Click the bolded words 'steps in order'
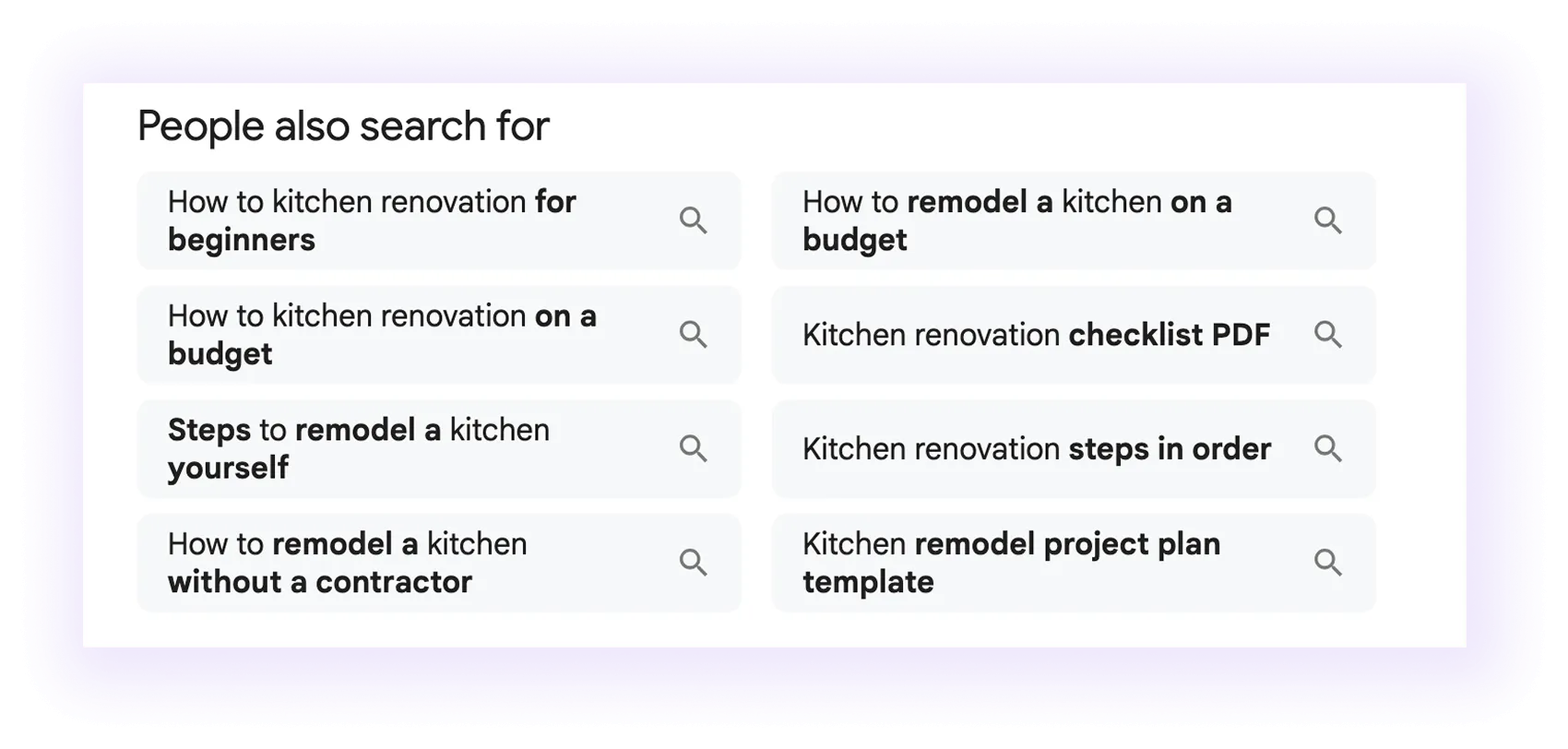This screenshot has height=749, width=1568. 1170,449
